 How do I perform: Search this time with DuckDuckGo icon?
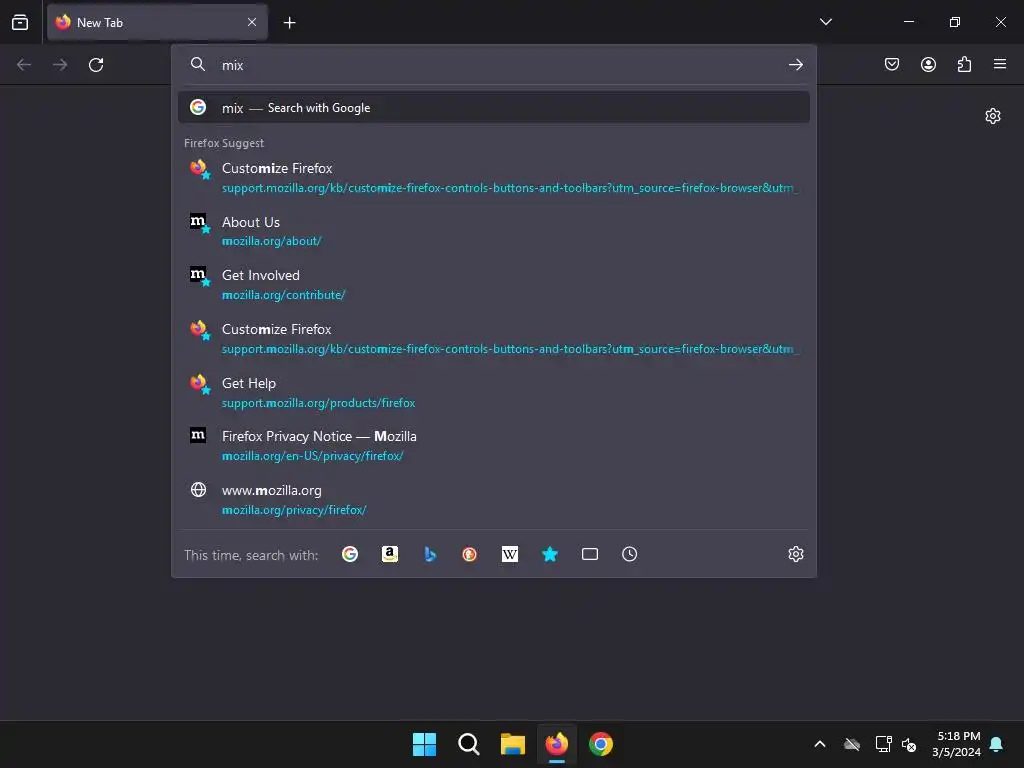[470, 554]
